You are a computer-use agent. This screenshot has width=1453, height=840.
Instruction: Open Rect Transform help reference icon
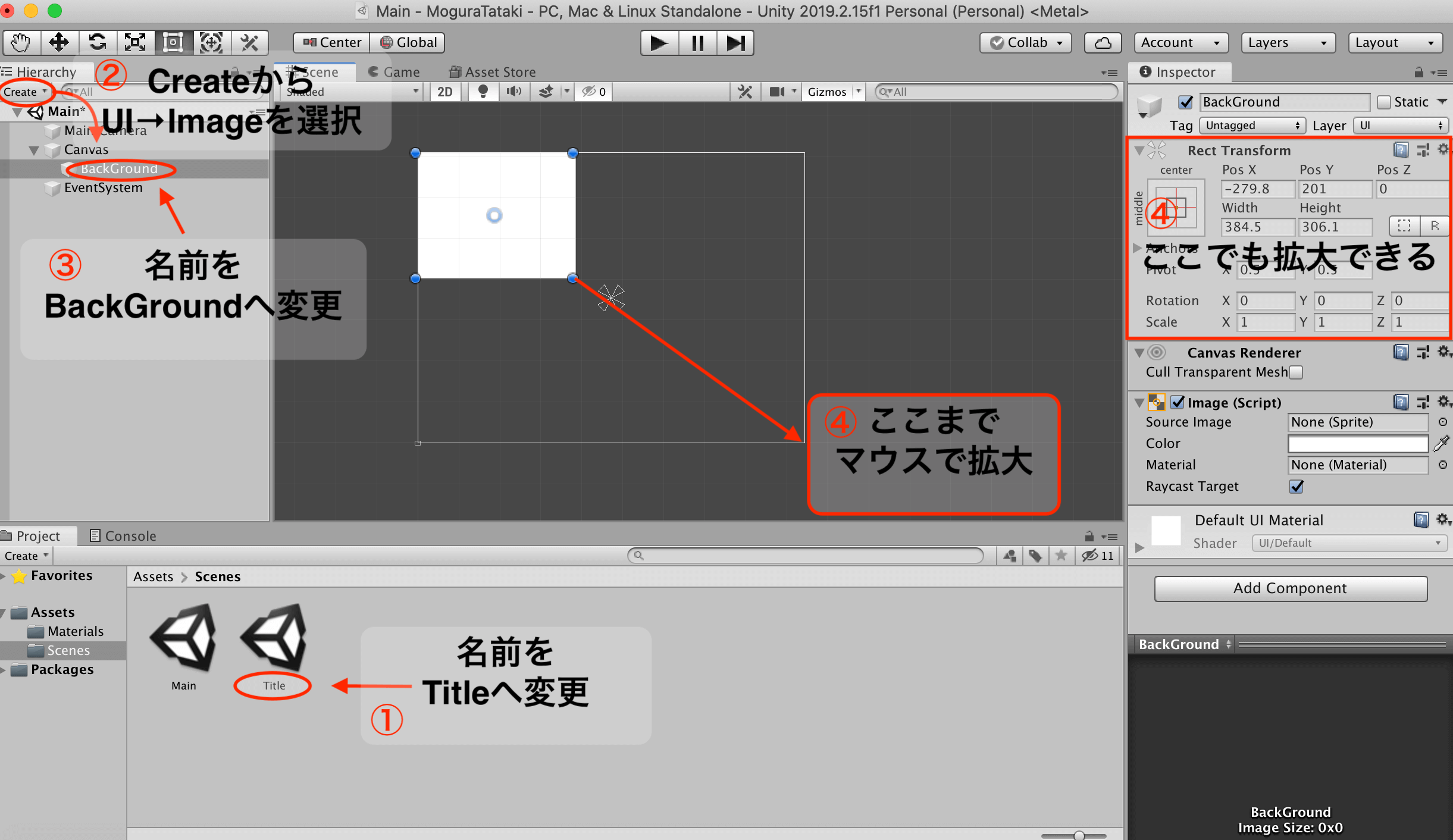pos(1401,150)
